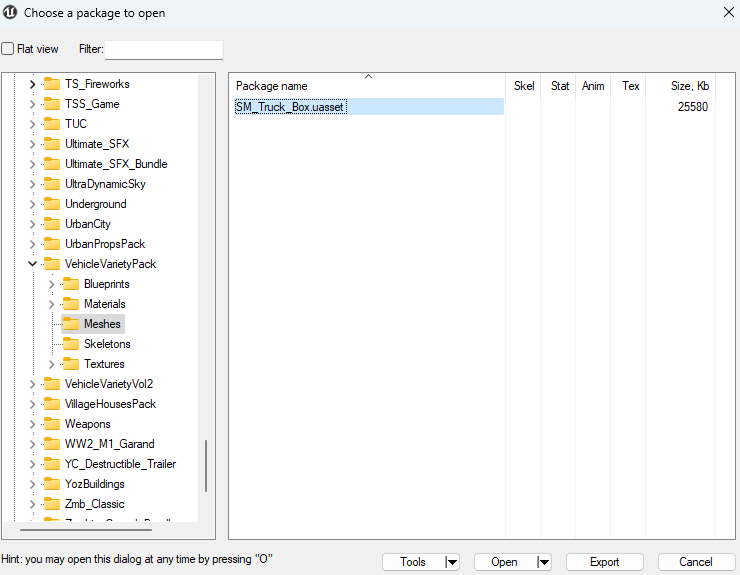Viewport: 740px width, 575px height.
Task: Click the TSS_Game folder icon
Action: coord(51,104)
